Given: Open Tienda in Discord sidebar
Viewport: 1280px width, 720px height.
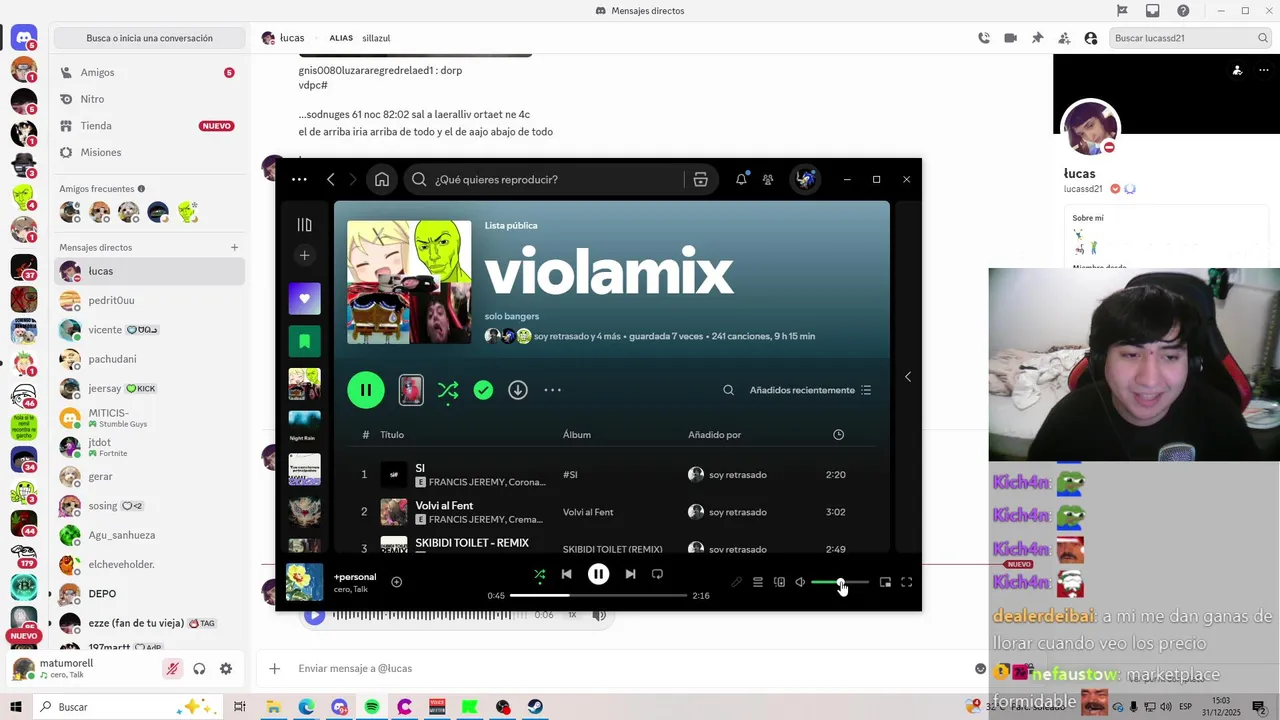Looking at the screenshot, I should click(x=149, y=126).
